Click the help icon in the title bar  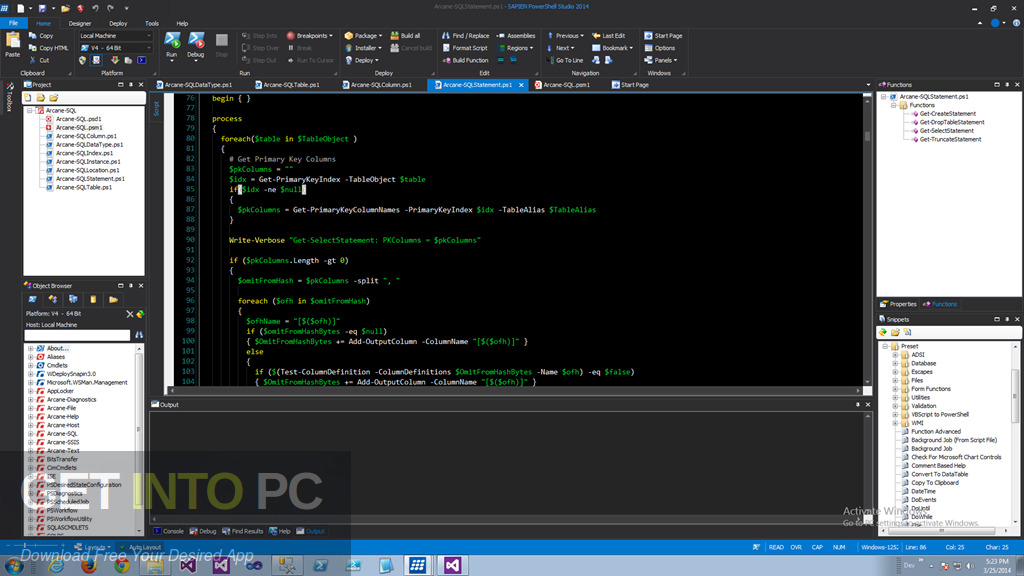1016,23
